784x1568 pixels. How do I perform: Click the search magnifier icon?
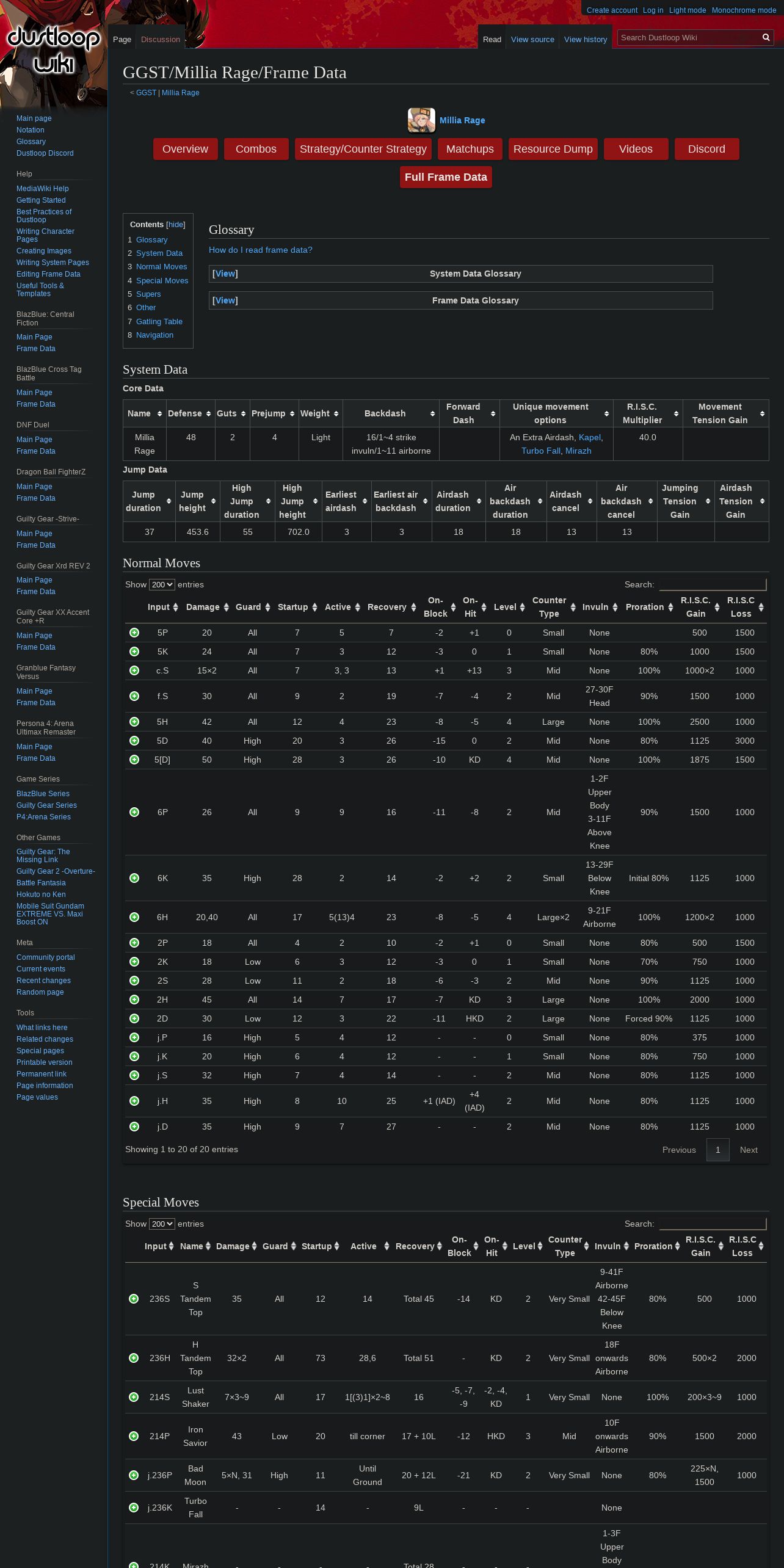coord(766,38)
